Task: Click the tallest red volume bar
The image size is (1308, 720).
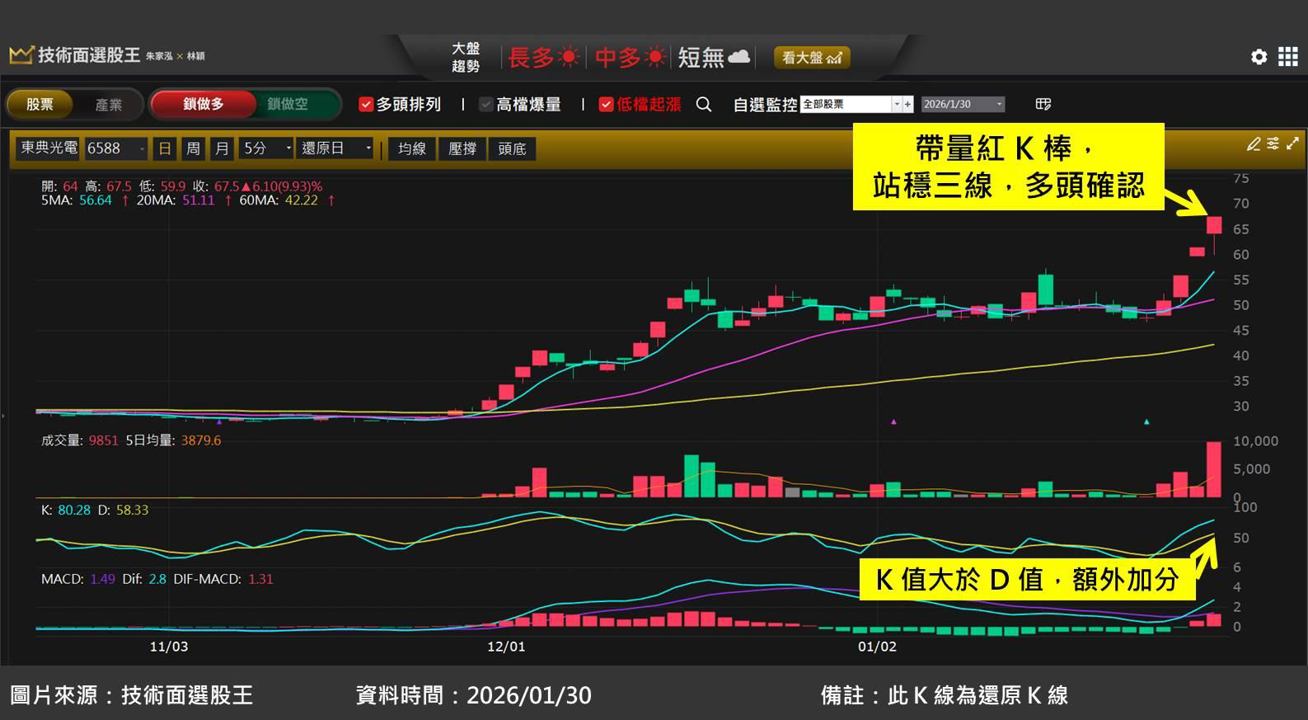Action: pyautogui.click(x=1214, y=469)
